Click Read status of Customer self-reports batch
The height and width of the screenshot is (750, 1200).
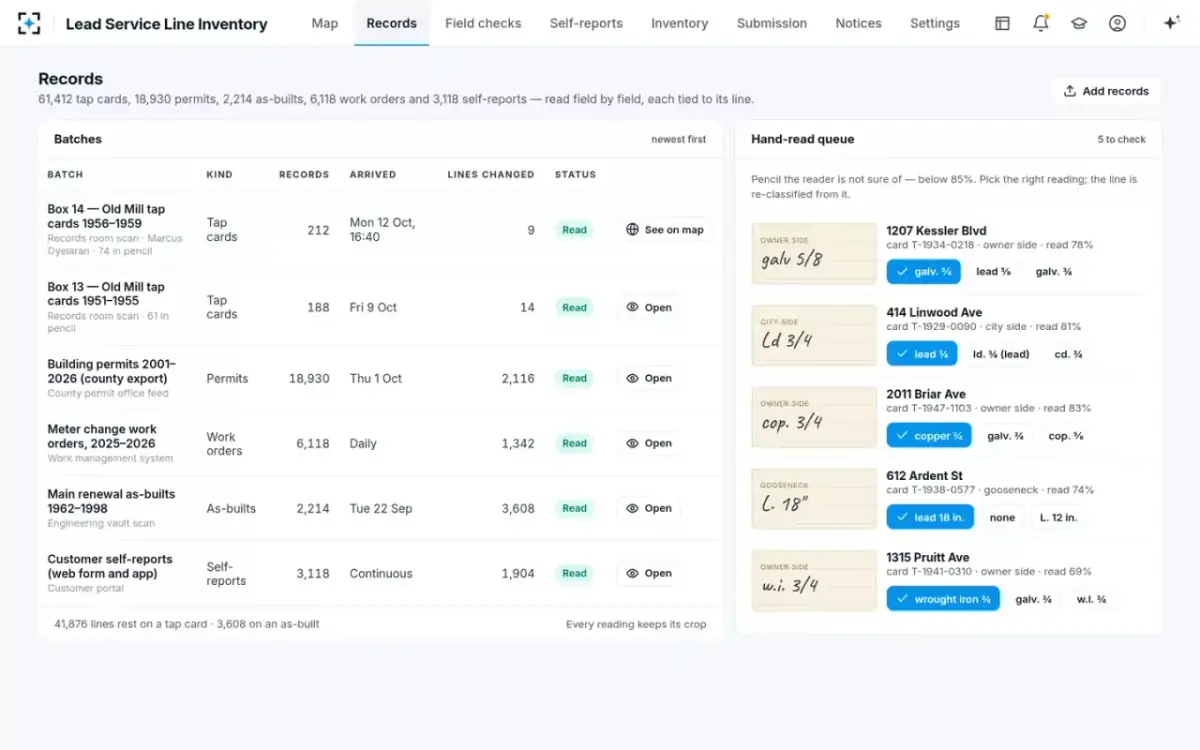point(574,574)
